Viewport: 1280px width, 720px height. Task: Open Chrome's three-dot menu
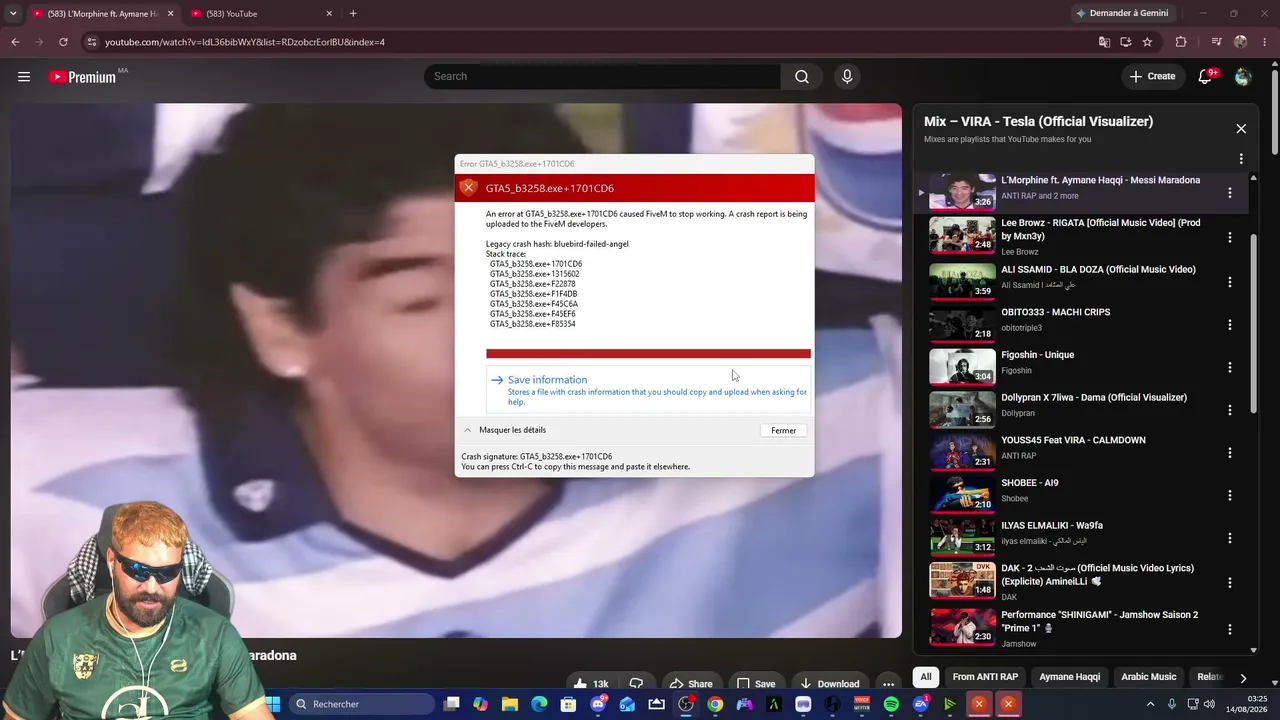pyautogui.click(x=1265, y=42)
